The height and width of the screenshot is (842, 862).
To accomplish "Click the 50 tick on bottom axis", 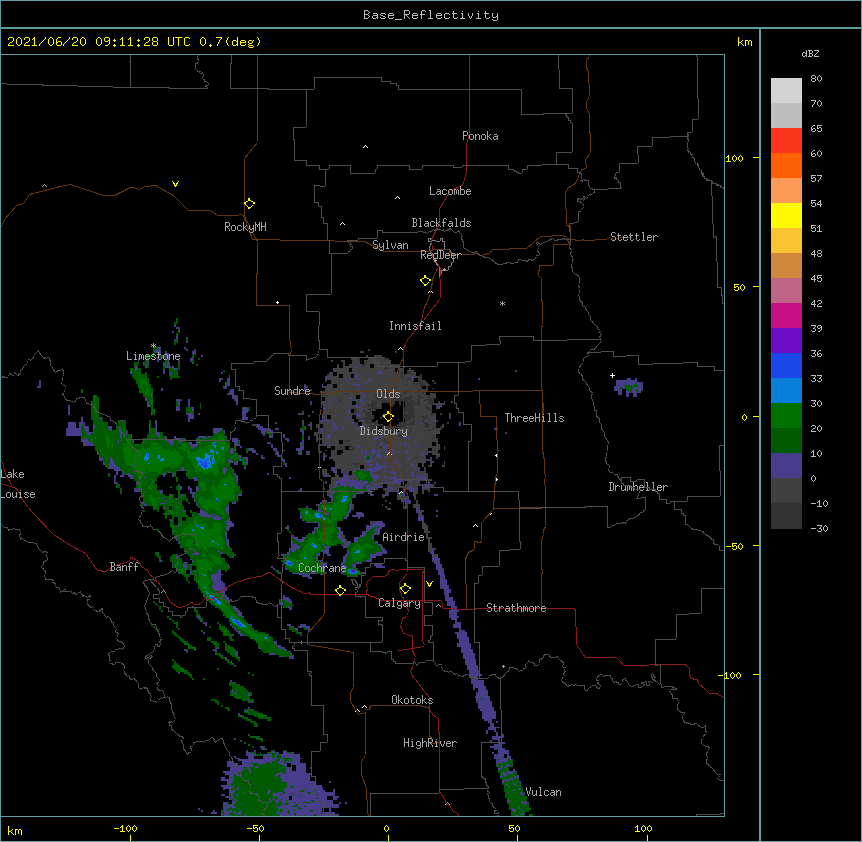I will 514,828.
